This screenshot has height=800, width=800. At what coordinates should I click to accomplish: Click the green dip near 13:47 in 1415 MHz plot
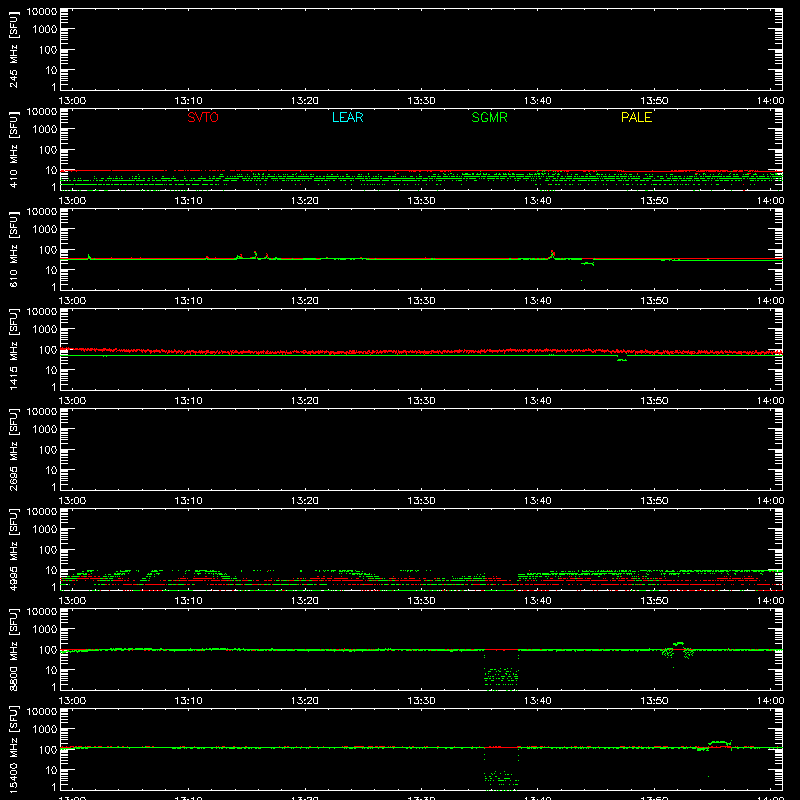[622, 359]
